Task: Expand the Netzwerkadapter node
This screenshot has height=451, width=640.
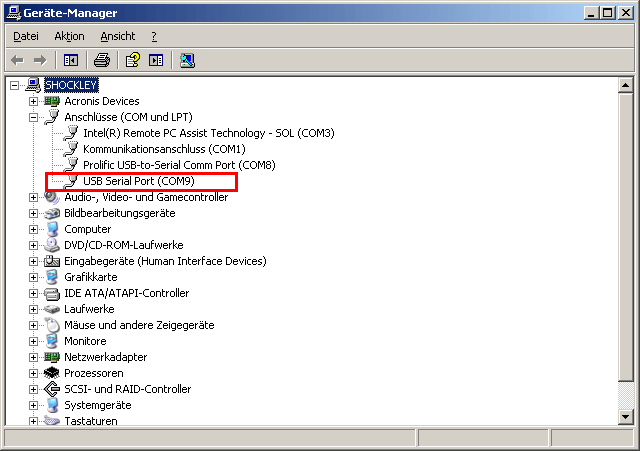Action: pyautogui.click(x=33, y=358)
